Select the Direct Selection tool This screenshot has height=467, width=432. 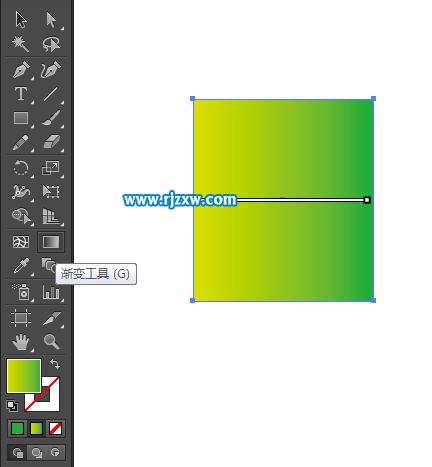coord(51,20)
